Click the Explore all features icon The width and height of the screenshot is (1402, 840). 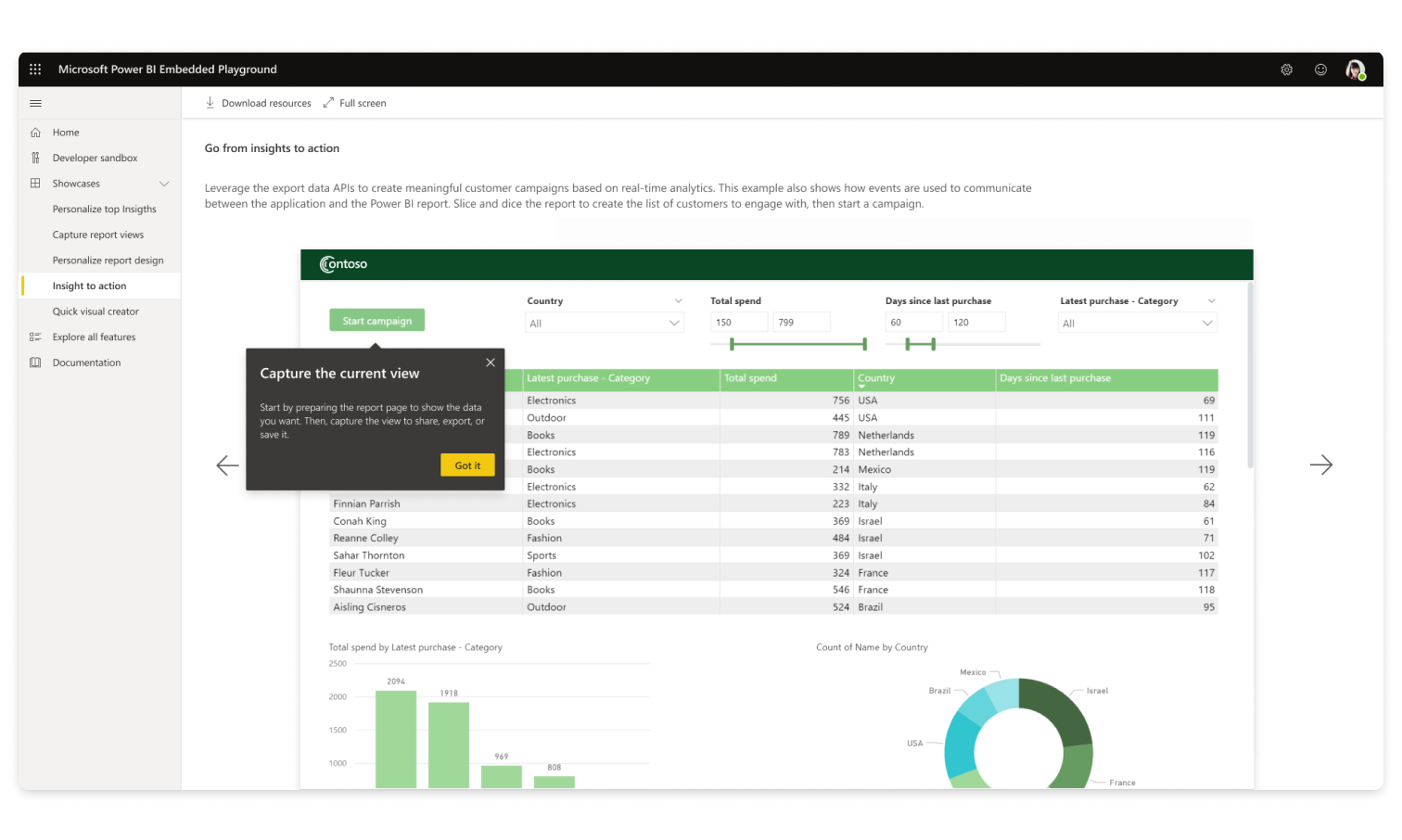[35, 337]
